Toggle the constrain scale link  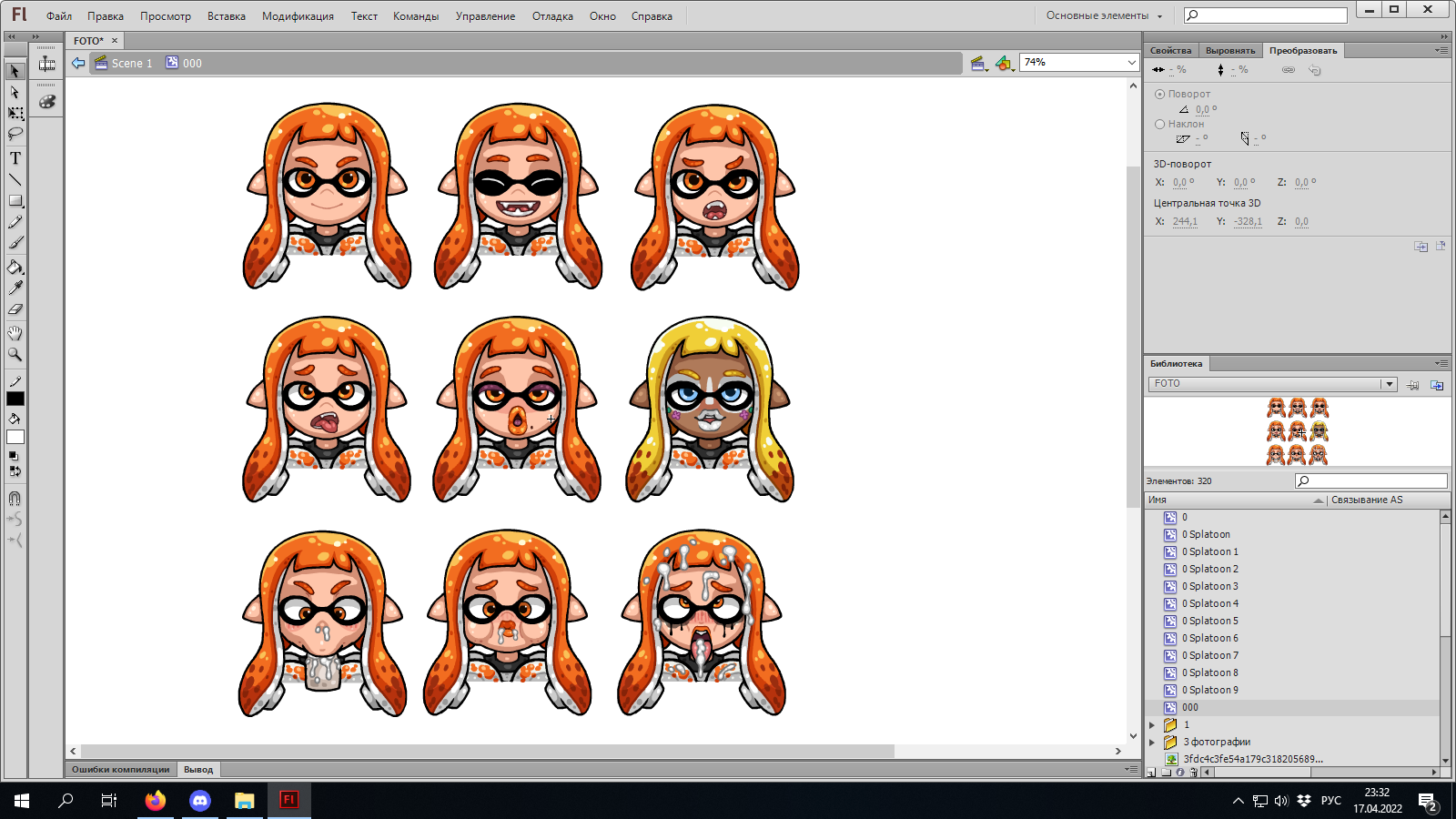(1289, 70)
